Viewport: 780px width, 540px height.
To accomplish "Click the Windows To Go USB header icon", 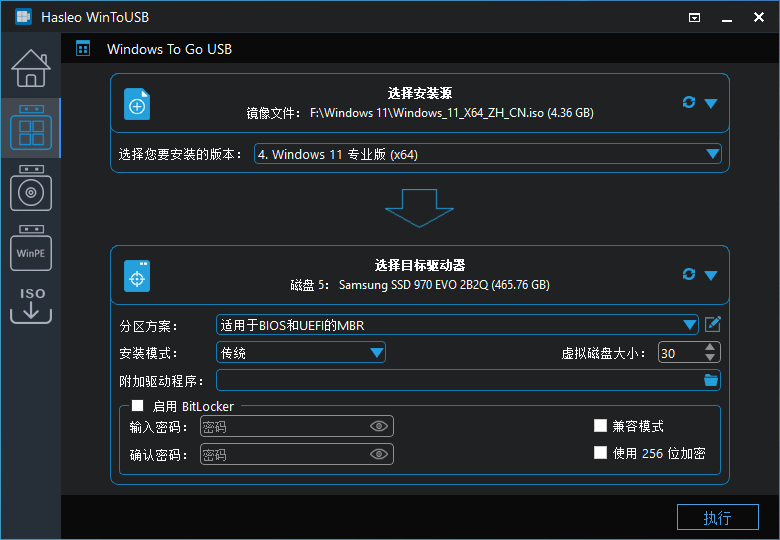I will click(83, 49).
